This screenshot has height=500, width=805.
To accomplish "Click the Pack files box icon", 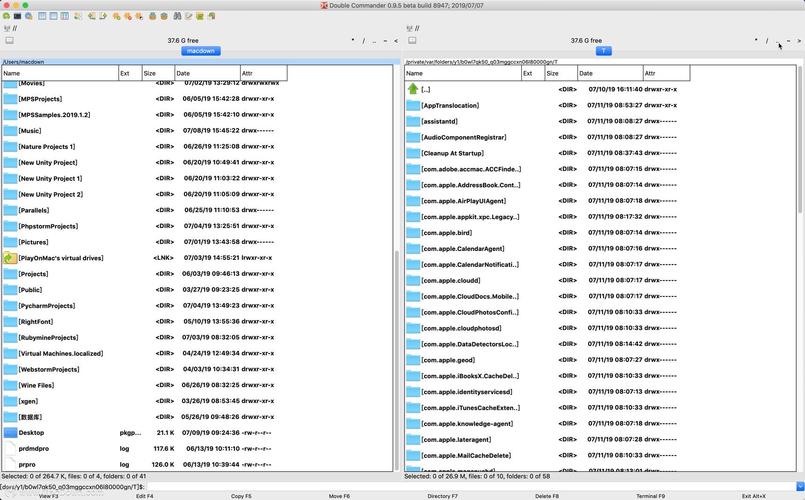I will click(152, 16).
